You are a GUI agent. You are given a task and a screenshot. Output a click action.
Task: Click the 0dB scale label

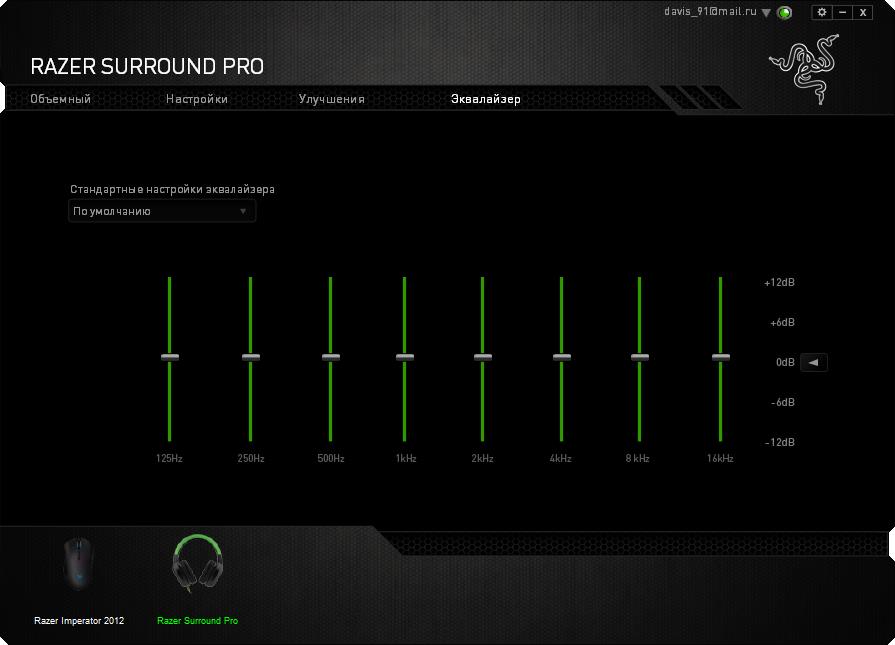pos(785,362)
